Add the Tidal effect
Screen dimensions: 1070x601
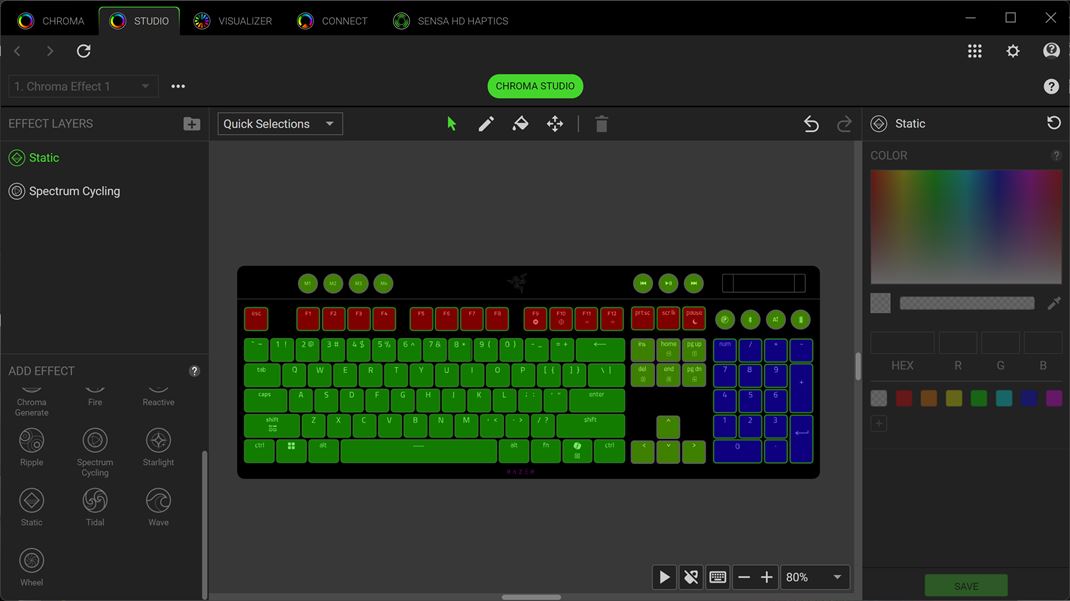[95, 507]
